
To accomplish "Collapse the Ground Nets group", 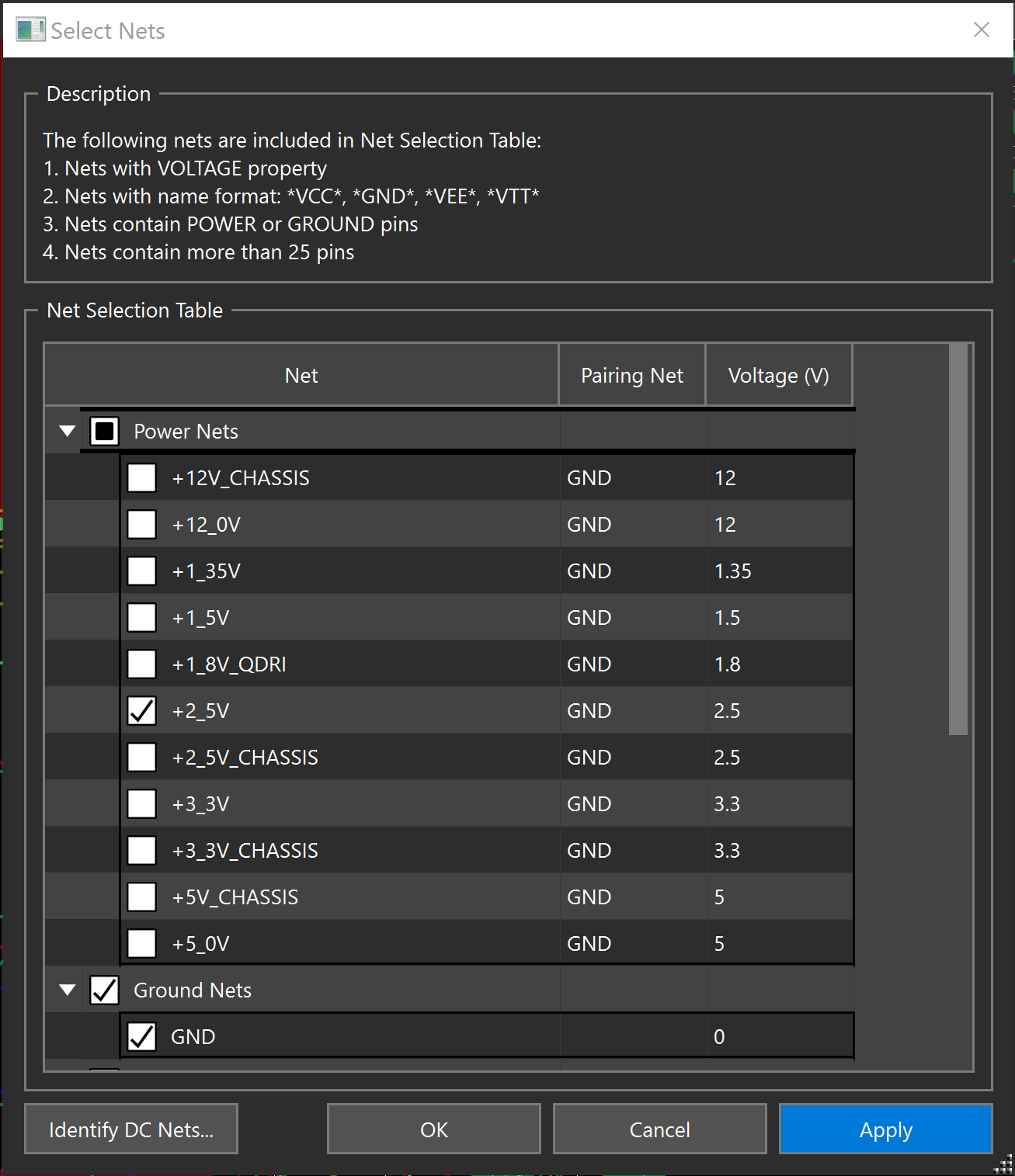I will point(68,990).
